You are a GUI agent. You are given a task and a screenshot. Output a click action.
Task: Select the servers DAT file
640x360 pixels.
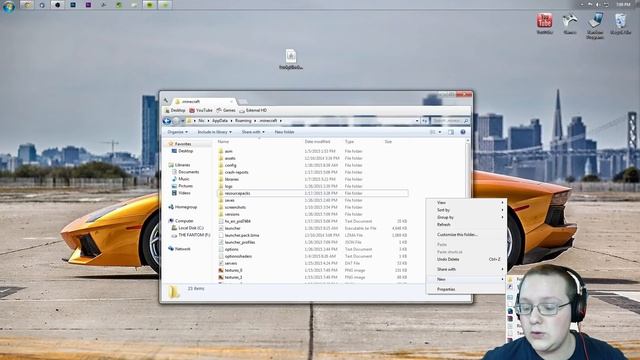231,263
